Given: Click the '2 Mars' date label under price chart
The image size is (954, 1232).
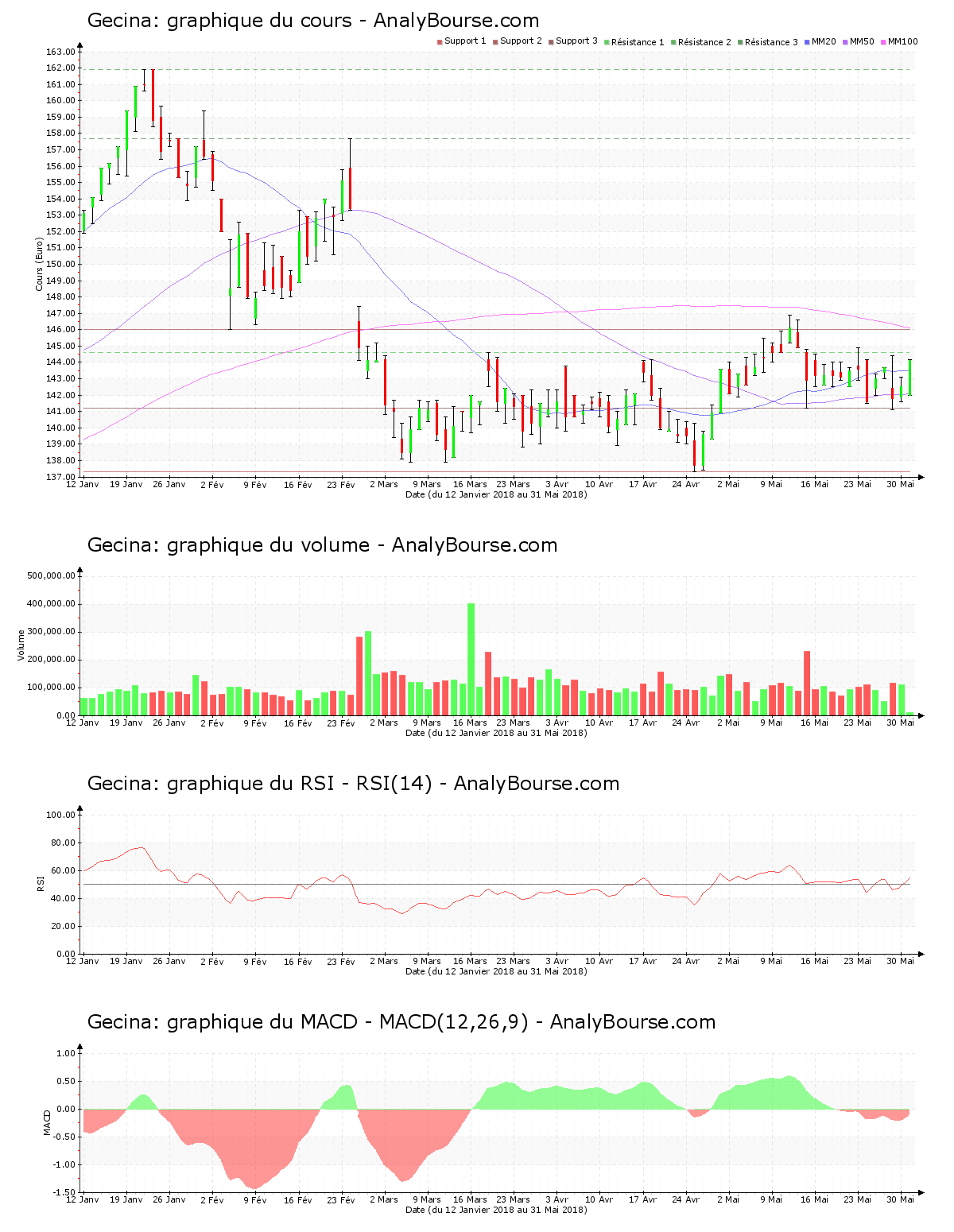Looking at the screenshot, I should tap(385, 484).
